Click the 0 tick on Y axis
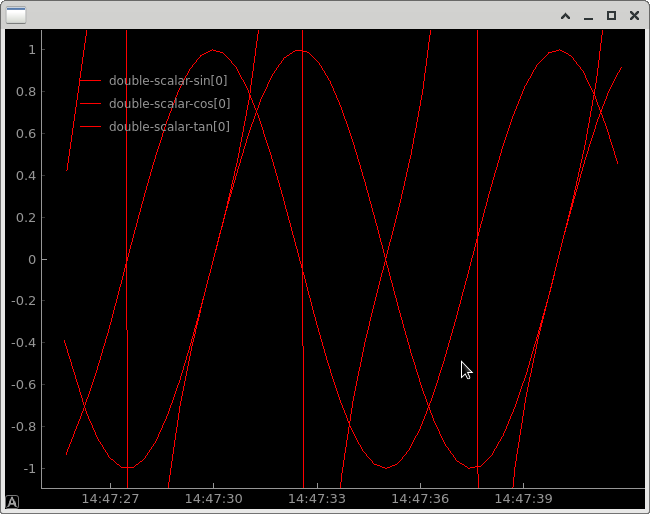 click(32, 260)
